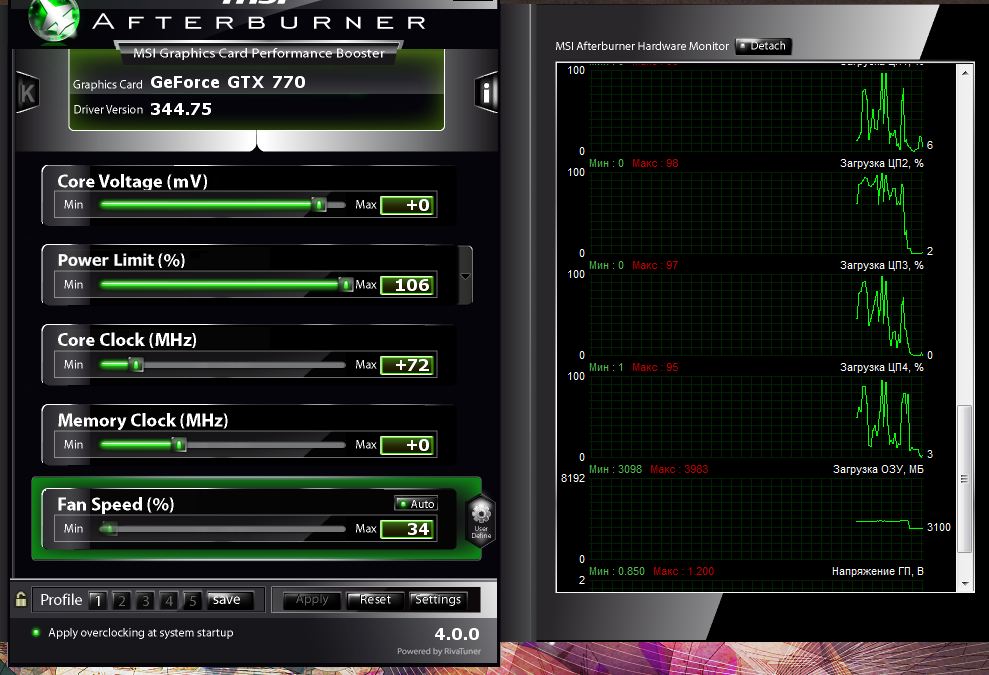Toggle the profile lock padlock icon
989x675 pixels.
pyautogui.click(x=21, y=599)
